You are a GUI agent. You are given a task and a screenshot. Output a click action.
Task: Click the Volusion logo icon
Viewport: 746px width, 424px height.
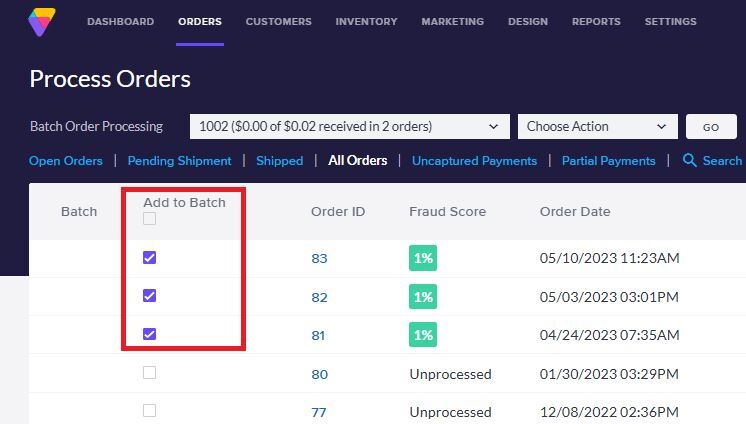[42, 22]
